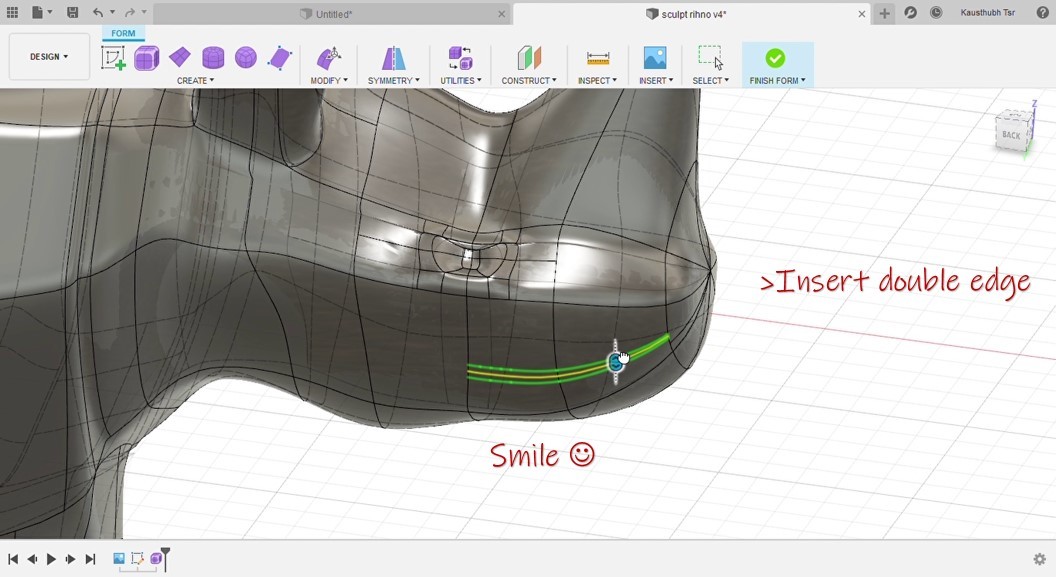Create a T-spline Sphere
This screenshot has height=577, width=1056.
pos(246,58)
